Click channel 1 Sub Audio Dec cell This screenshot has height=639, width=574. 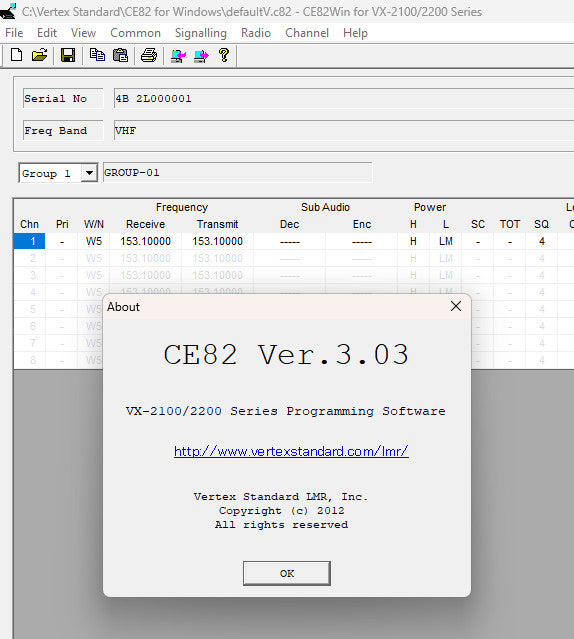[290, 241]
